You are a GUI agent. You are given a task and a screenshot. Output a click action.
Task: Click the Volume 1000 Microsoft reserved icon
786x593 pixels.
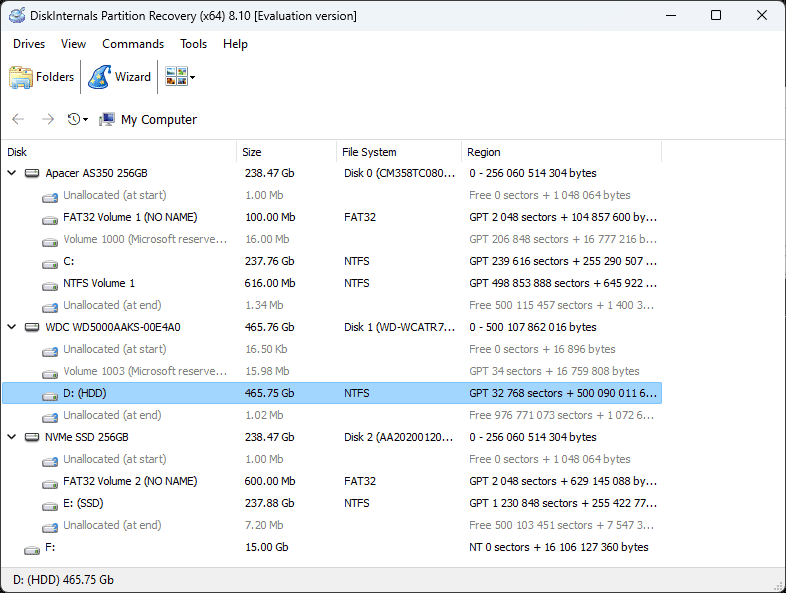(50, 241)
